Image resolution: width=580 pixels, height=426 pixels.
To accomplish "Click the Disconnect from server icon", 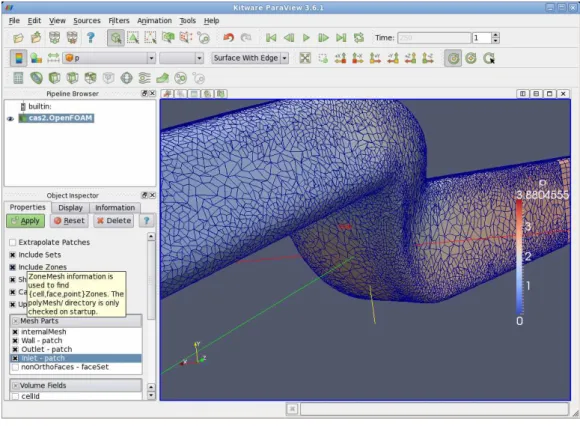I will [x=72, y=38].
